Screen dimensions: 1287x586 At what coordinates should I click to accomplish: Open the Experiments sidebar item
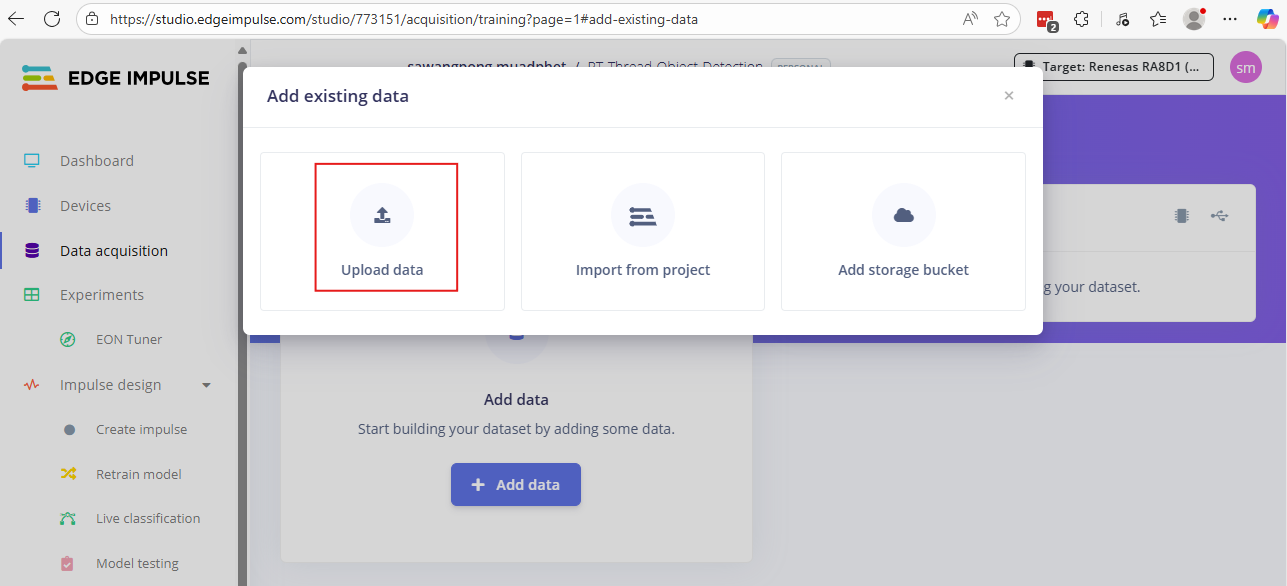point(101,295)
